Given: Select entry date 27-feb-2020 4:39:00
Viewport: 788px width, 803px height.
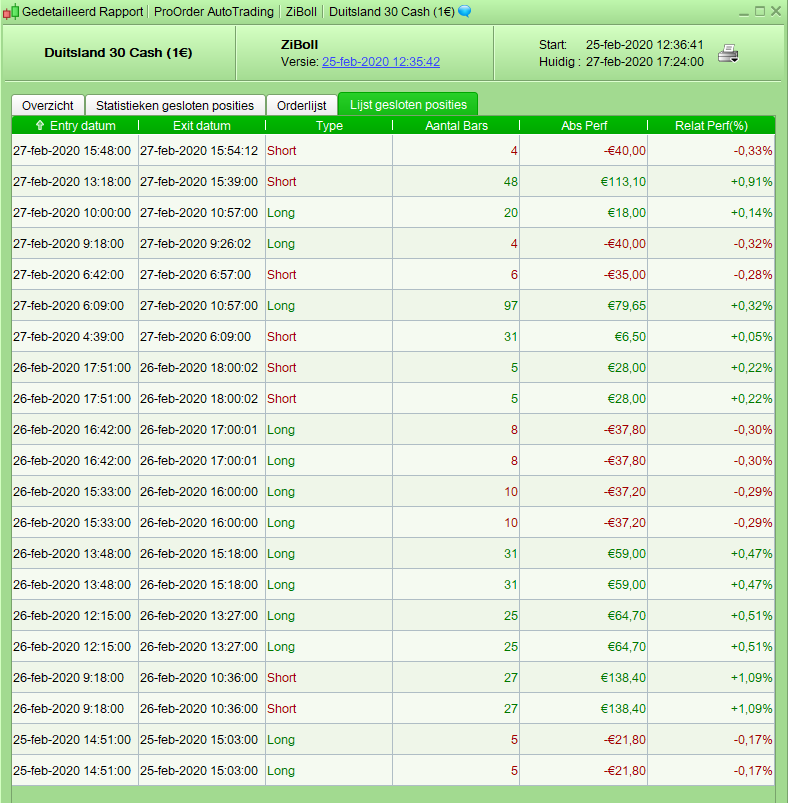Looking at the screenshot, I should point(69,336).
